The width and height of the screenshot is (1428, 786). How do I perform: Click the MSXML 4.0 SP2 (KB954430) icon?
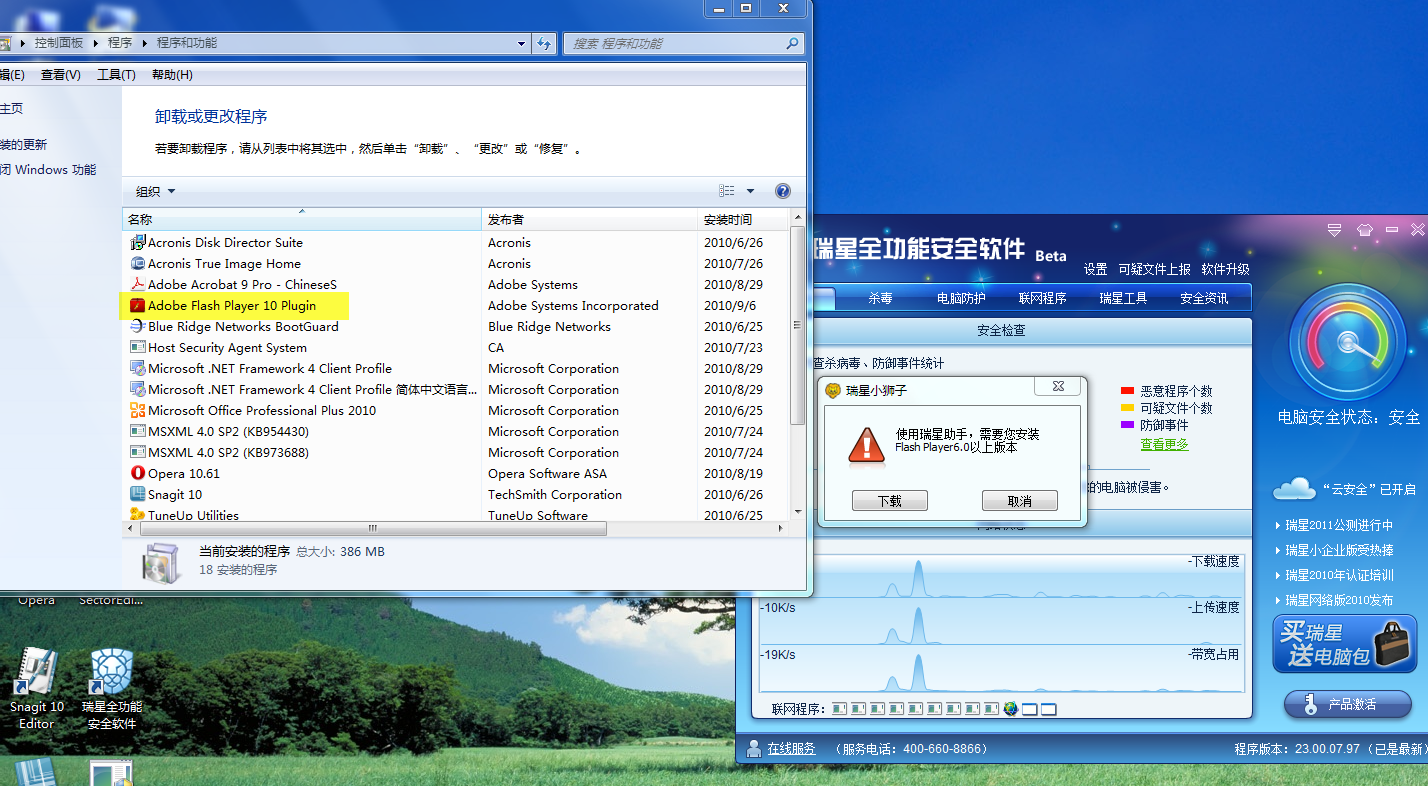pos(138,431)
